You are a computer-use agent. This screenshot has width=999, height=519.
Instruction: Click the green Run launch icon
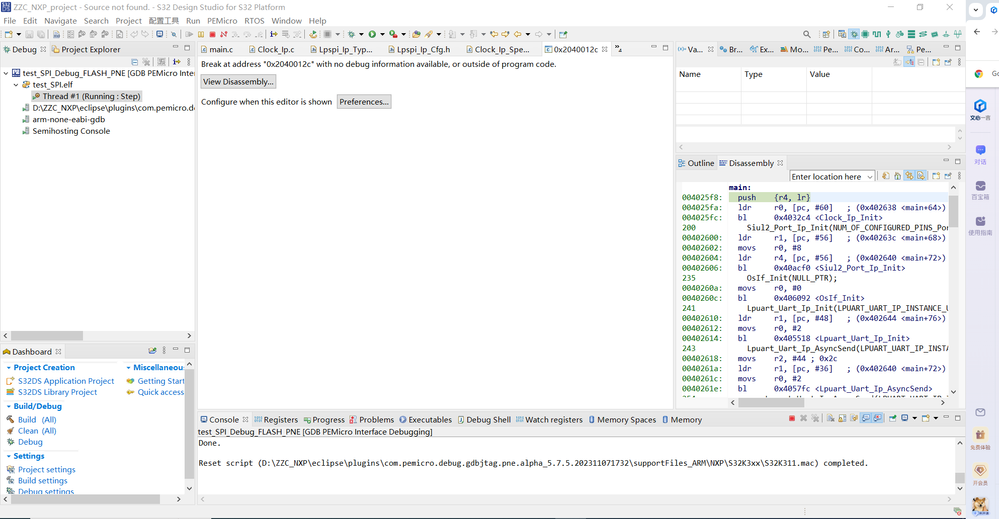pyautogui.click(x=372, y=34)
